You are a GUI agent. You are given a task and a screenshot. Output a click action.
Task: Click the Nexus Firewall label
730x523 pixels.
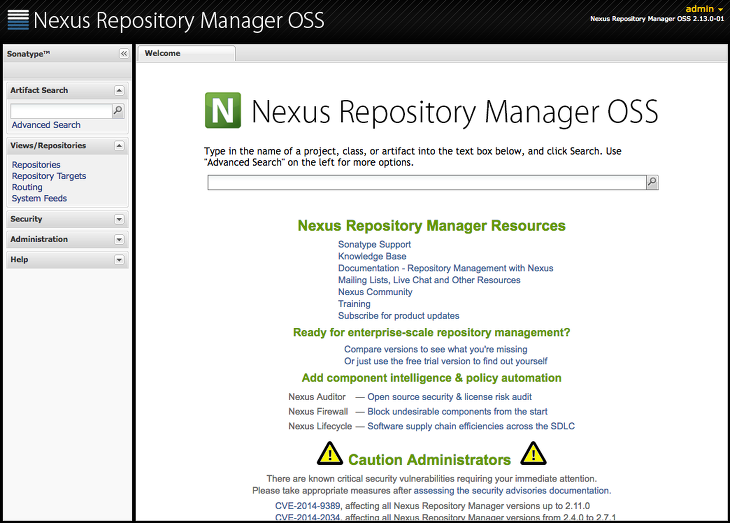click(x=318, y=412)
